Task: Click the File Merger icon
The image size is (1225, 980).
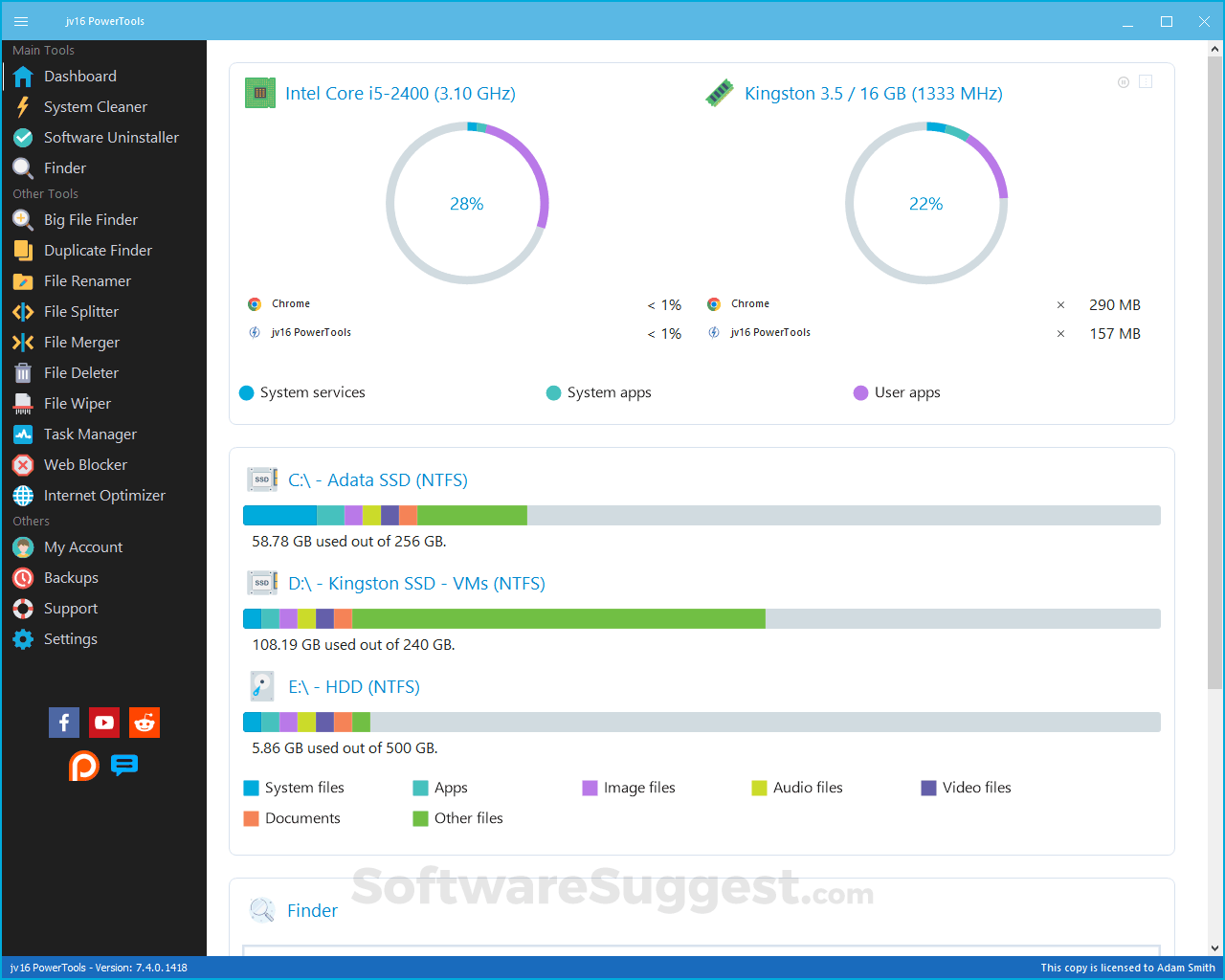Action: click(23, 343)
